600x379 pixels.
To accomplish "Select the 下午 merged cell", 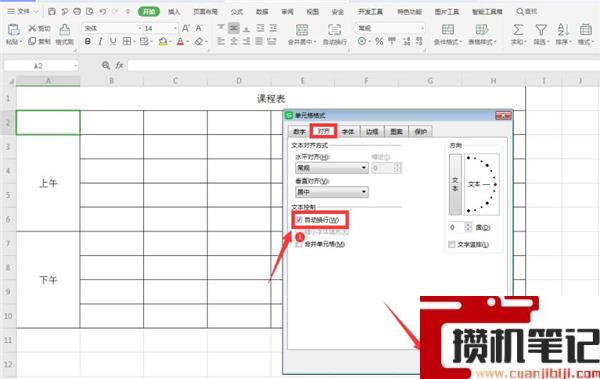I will coord(48,279).
